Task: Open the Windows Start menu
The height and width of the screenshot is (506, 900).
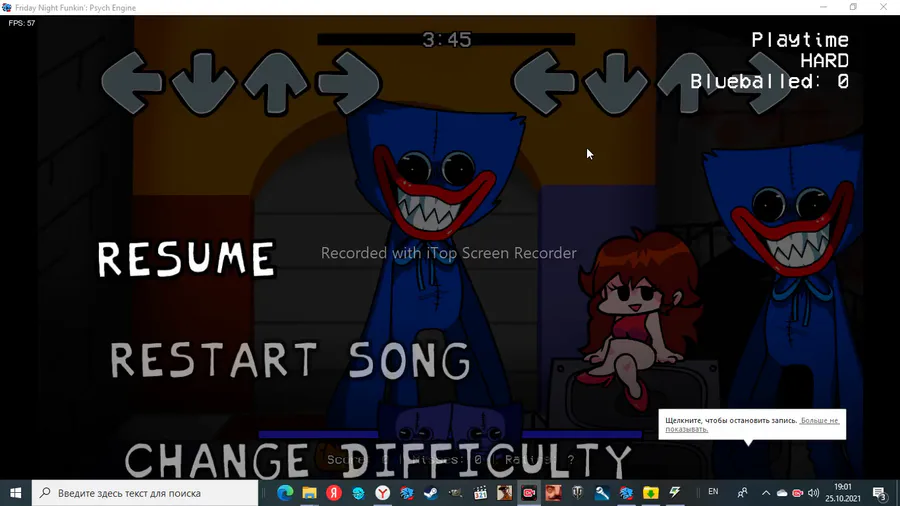Action: click(15, 493)
